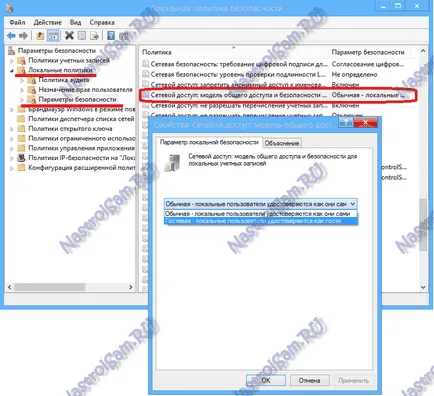Select policy Сетевая безопасность: уровень проверки подлинности
Image resolution: width=434 pixels, height=396 pixels.
238,74
